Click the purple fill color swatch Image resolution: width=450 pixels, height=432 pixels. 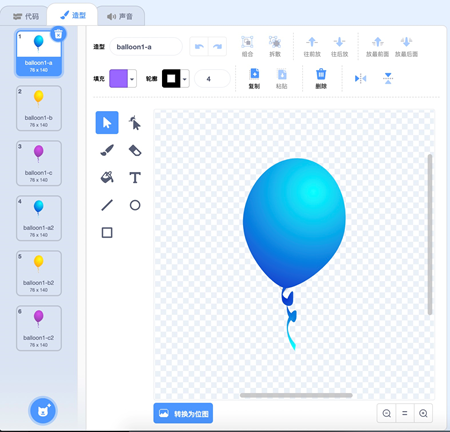click(119, 79)
